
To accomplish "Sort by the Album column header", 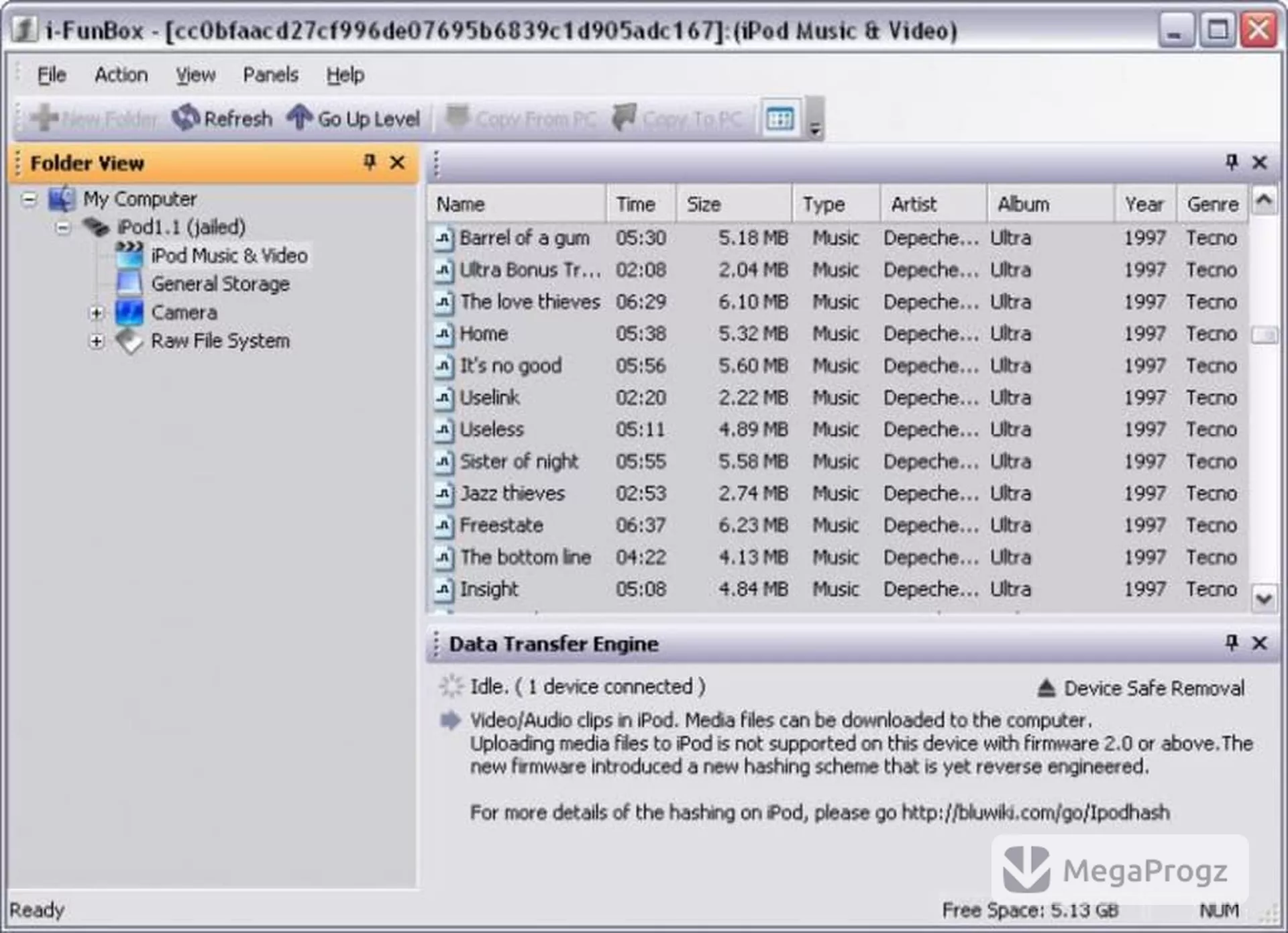I will [x=1051, y=204].
